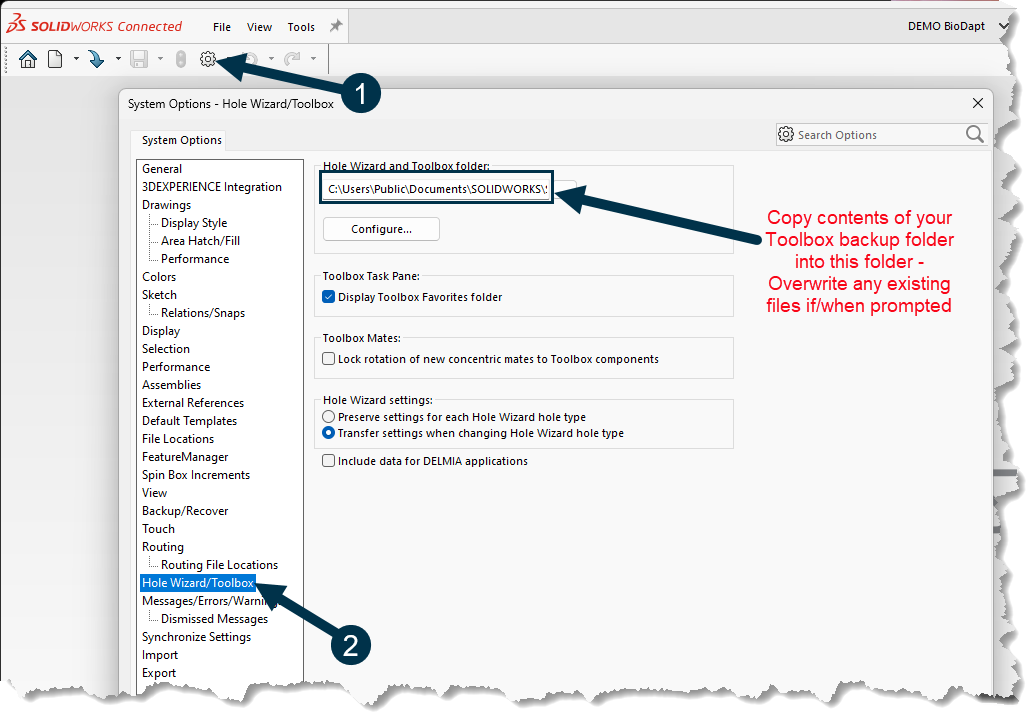
Task: Select Spin Box Increments option
Action: [x=196, y=475]
